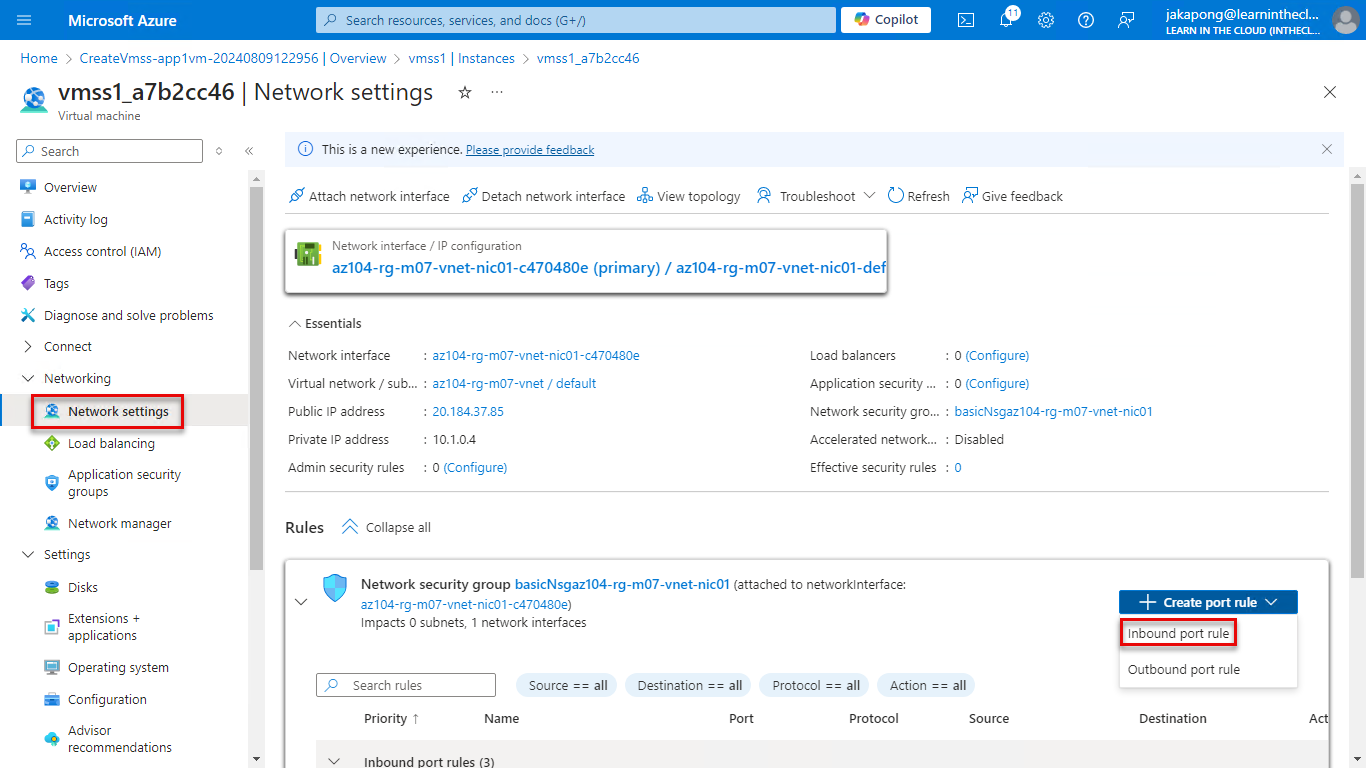The width and height of the screenshot is (1366, 768).
Task: Go to vmss1 | Instances breadcrumb
Action: coord(461,58)
